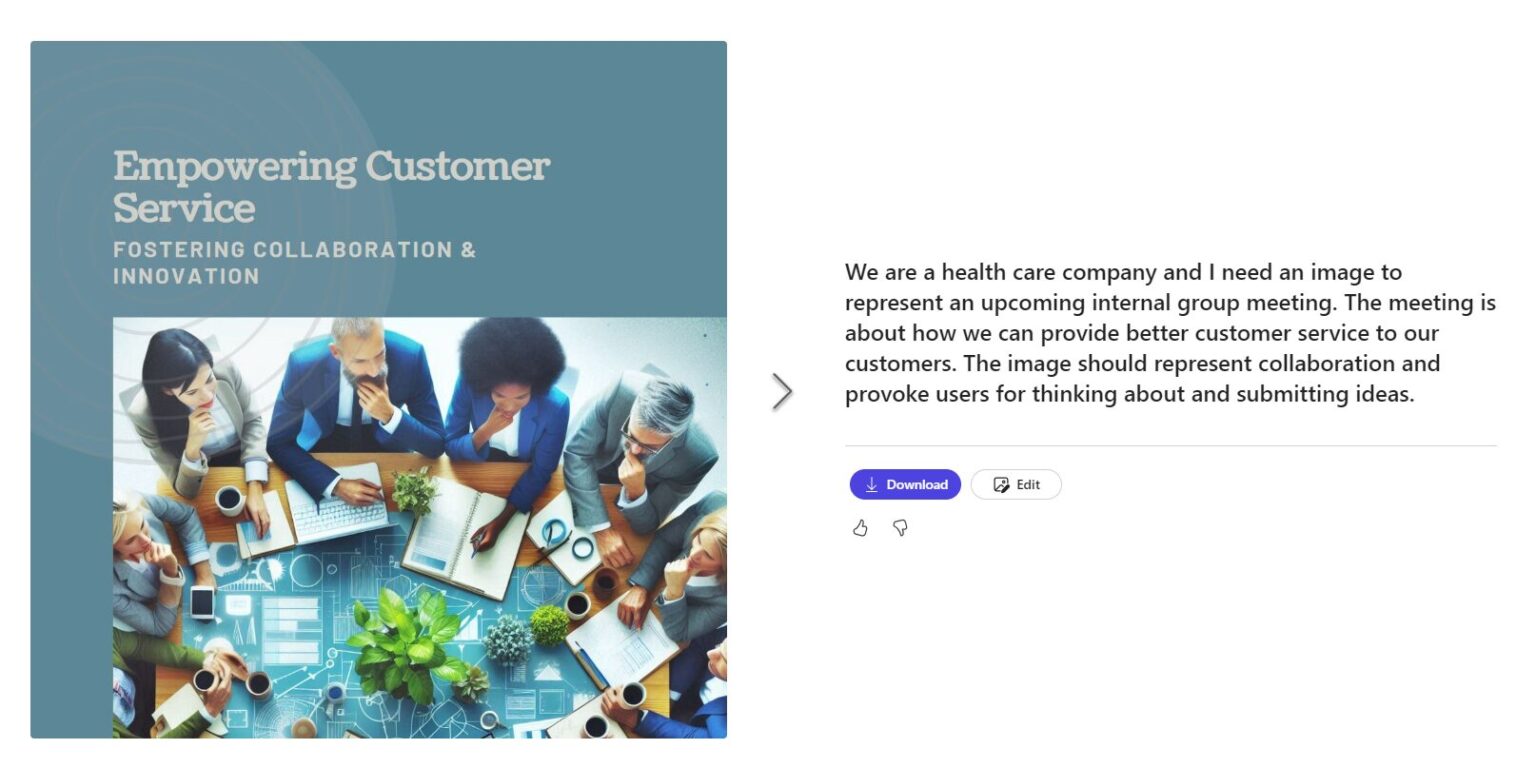The width and height of the screenshot is (1536, 768).
Task: Click the open spiral notebook in the photo
Action: pos(465,537)
